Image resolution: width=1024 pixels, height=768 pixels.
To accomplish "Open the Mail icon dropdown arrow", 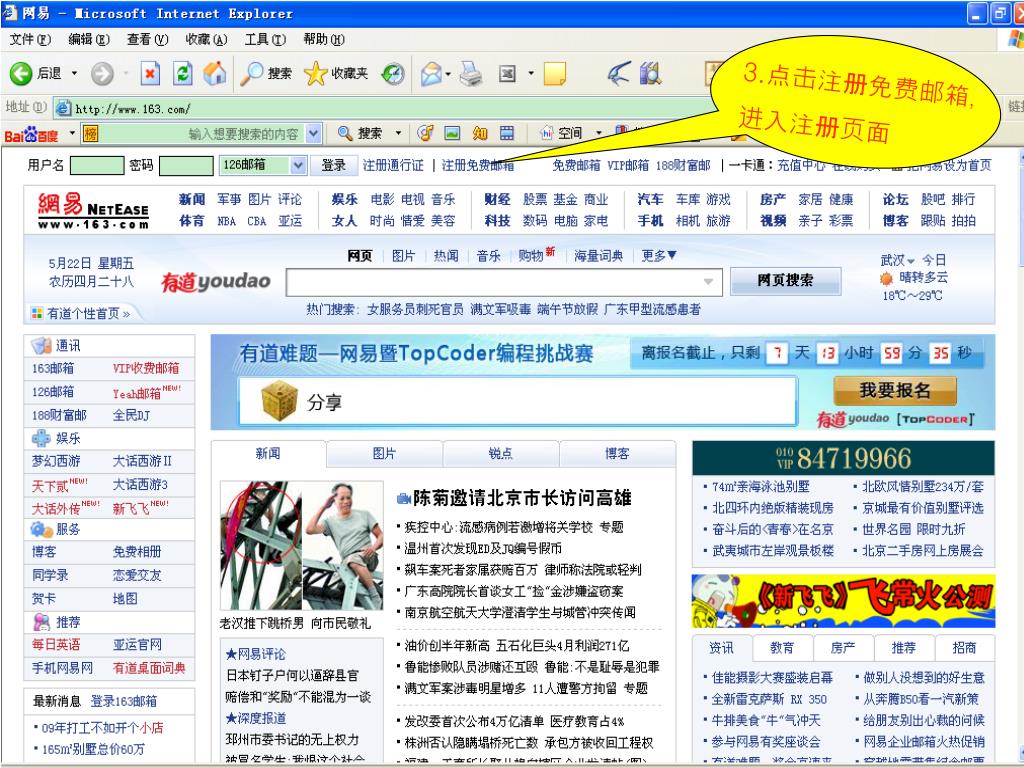I will (448, 74).
